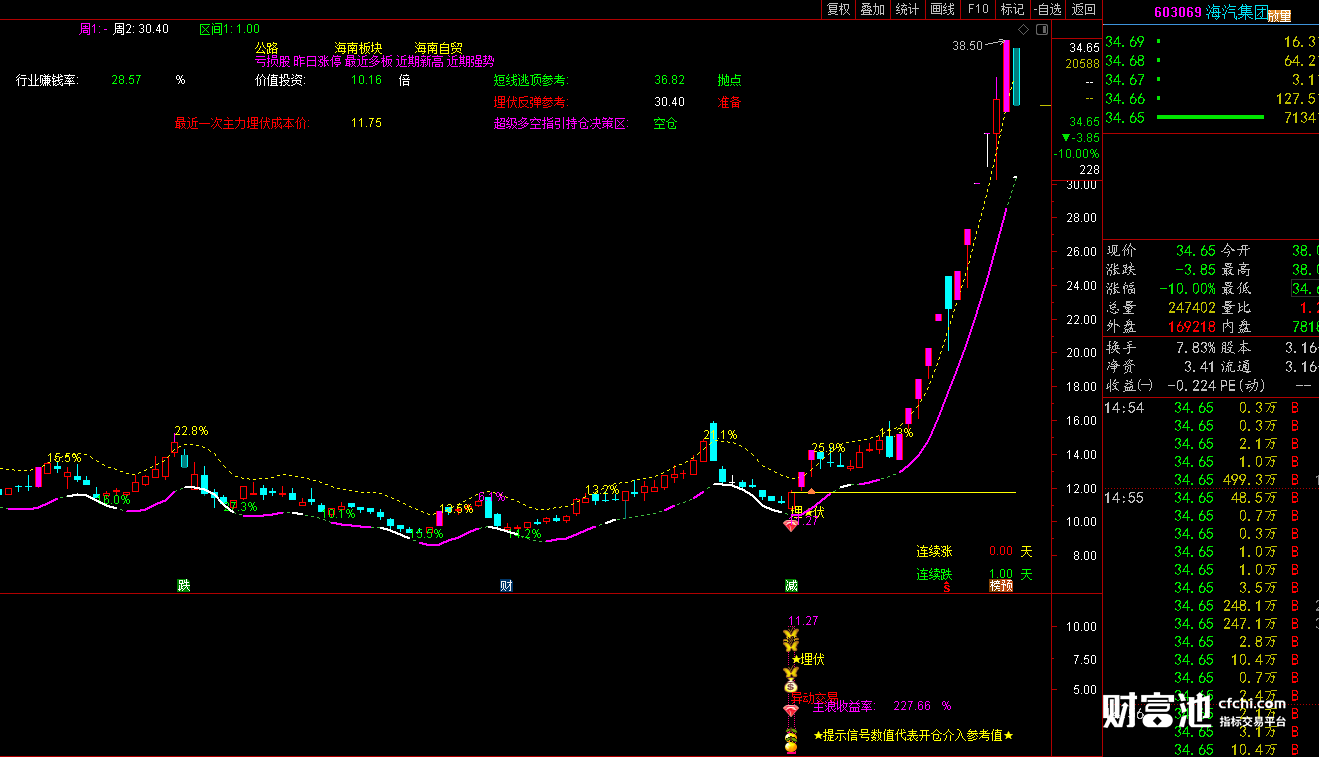The image size is (1319, 757).
Task: Click the yellow 11.75 cost line
Action: tap(902, 492)
